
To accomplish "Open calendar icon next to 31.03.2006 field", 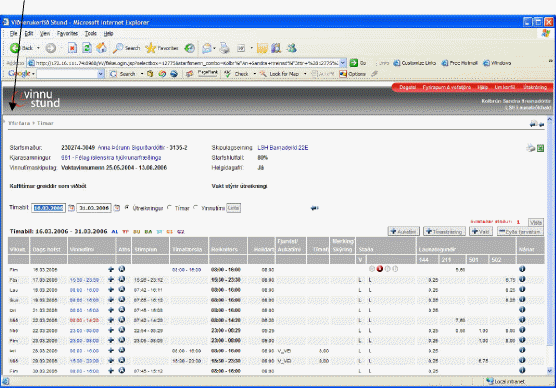I will [x=117, y=208].
